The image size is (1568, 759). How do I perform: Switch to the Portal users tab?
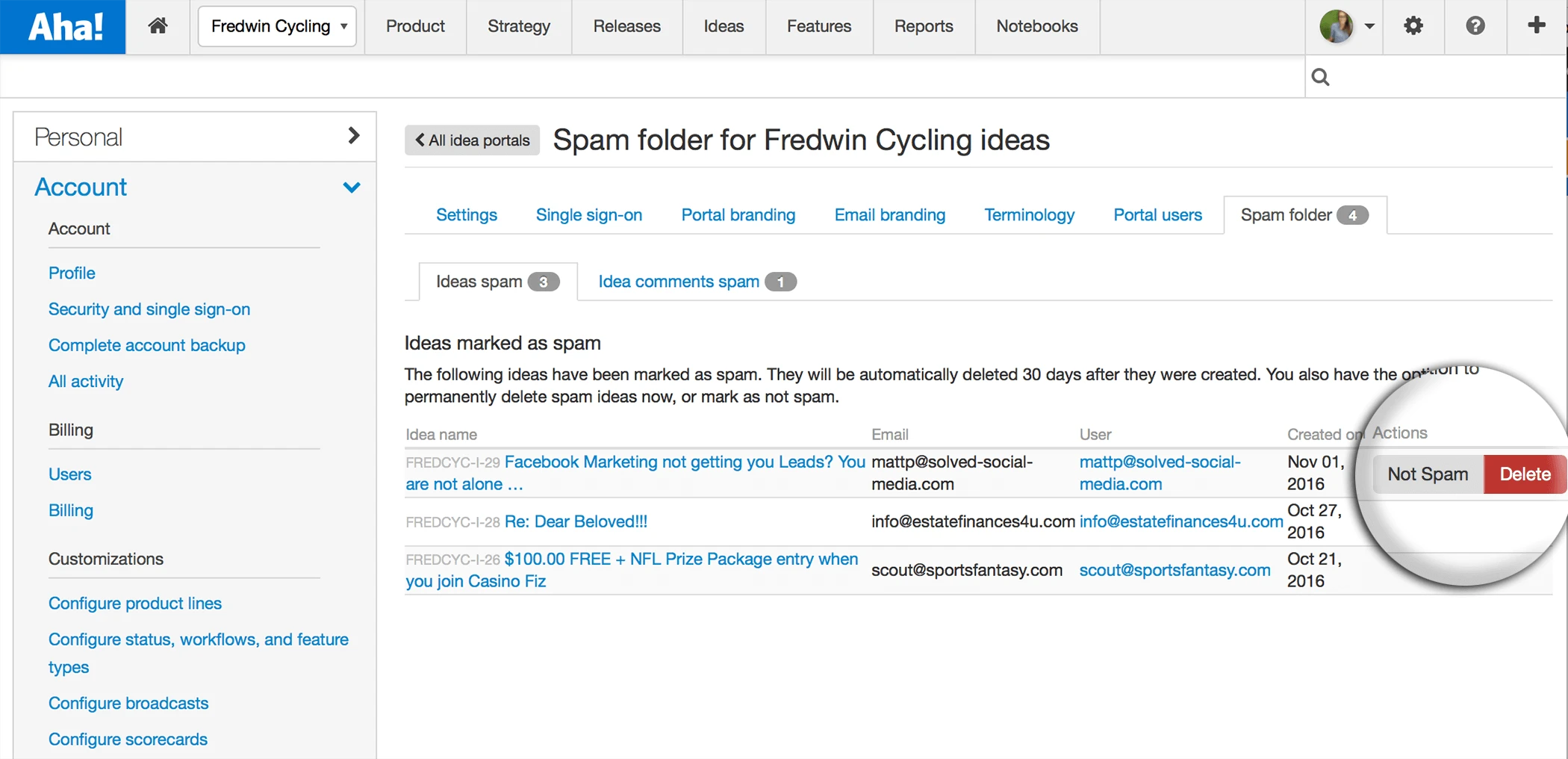click(1157, 215)
